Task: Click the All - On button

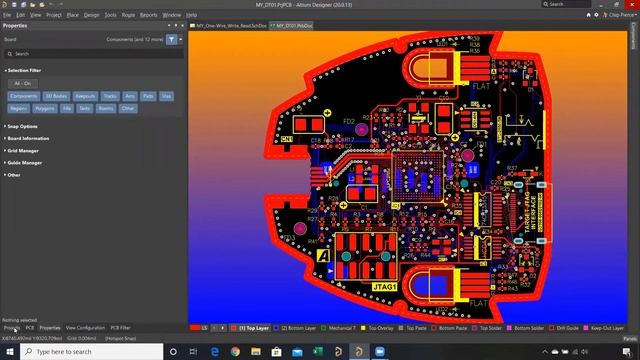Action: coord(22,83)
